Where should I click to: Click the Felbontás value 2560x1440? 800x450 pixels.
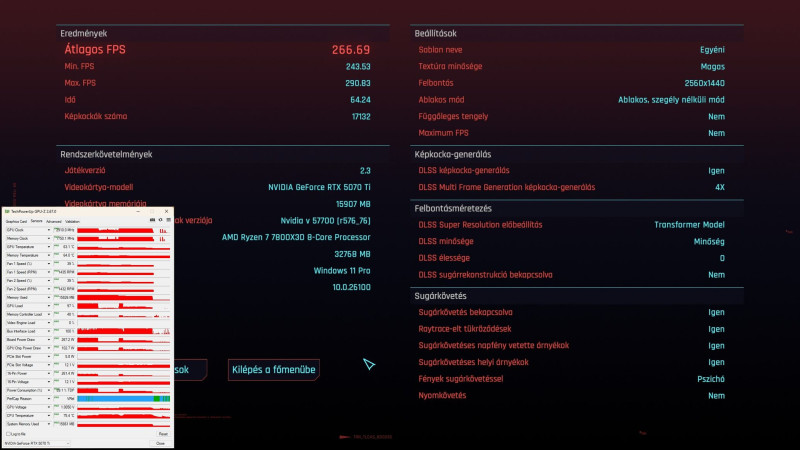pyautogui.click(x=705, y=83)
